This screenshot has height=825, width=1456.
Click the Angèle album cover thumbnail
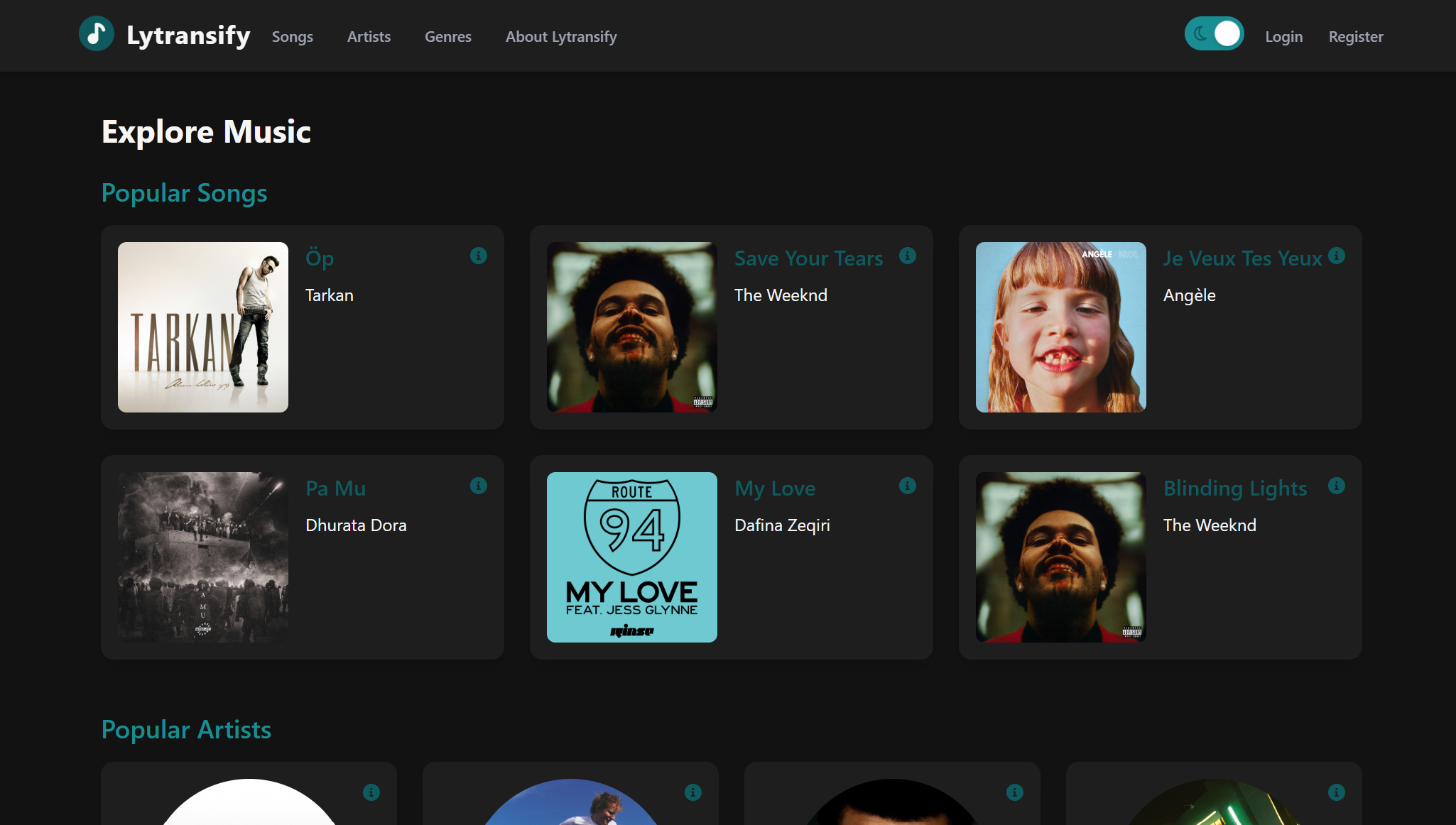[x=1061, y=327]
